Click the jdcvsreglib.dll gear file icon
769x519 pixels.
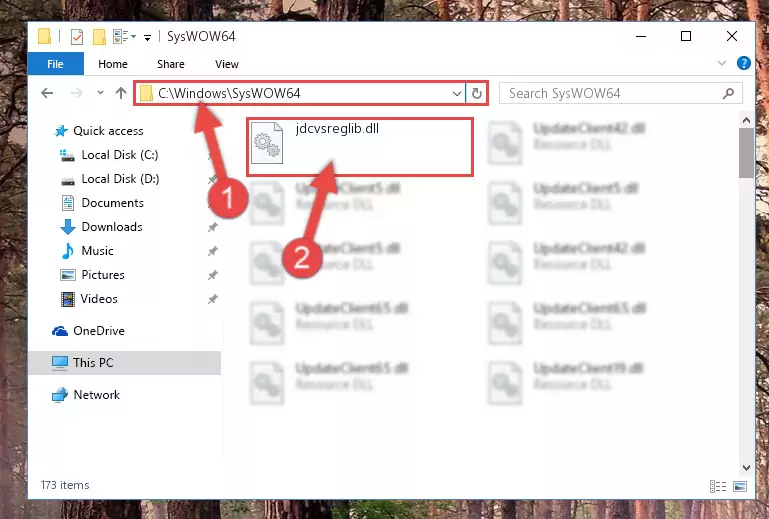tap(267, 143)
